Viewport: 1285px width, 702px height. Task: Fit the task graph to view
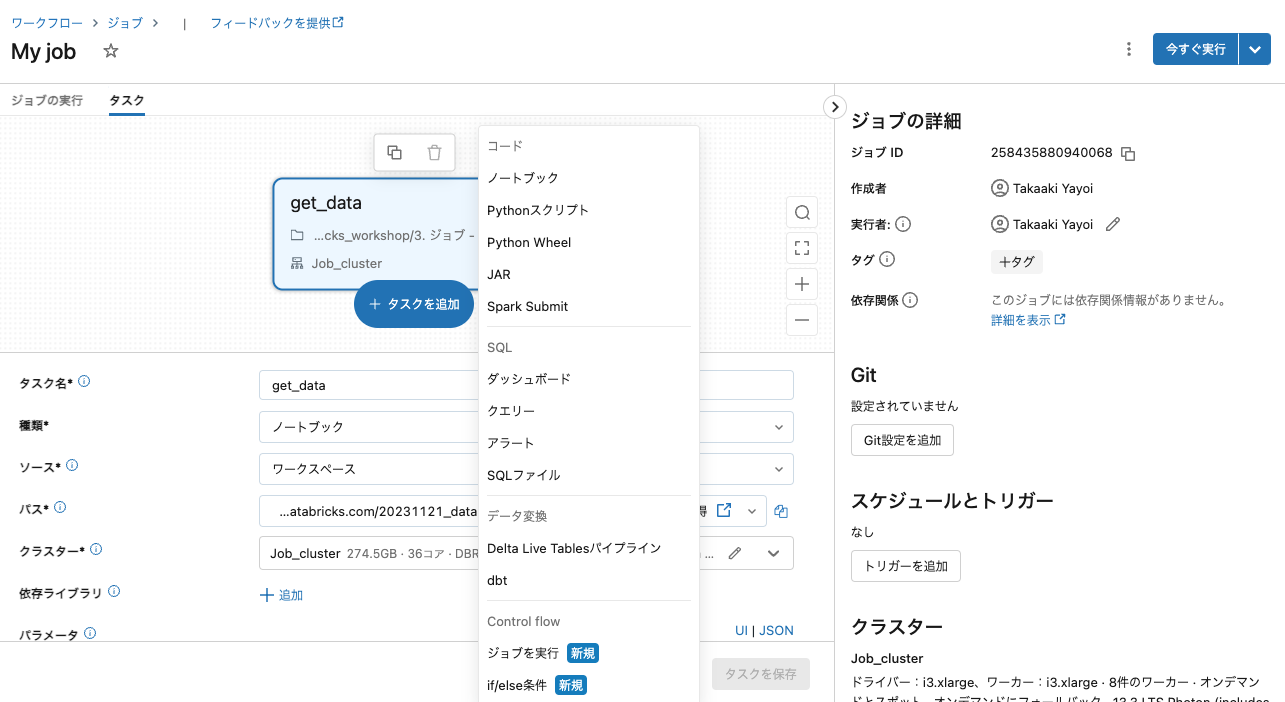801,248
